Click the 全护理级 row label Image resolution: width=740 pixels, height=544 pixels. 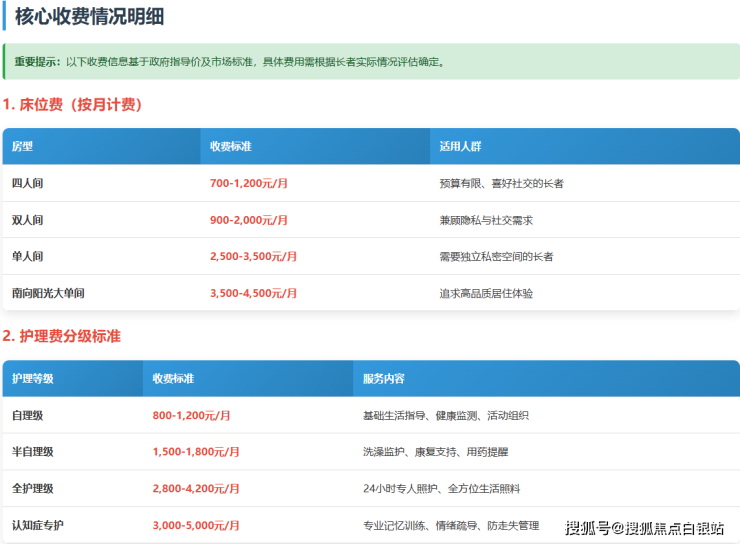tap(32, 489)
